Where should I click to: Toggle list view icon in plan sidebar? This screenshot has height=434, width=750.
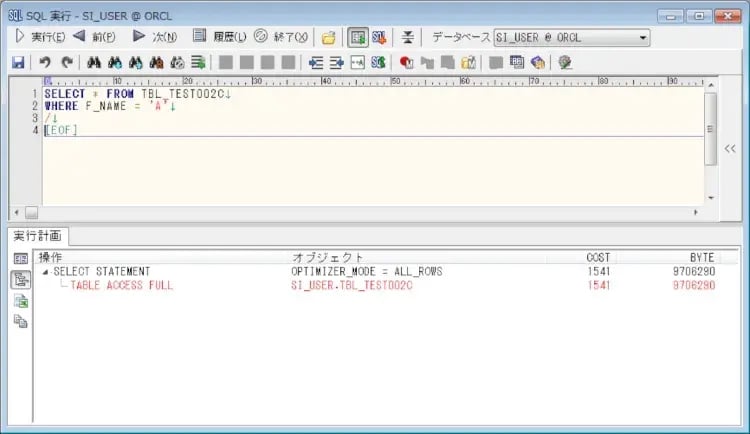pos(20,259)
